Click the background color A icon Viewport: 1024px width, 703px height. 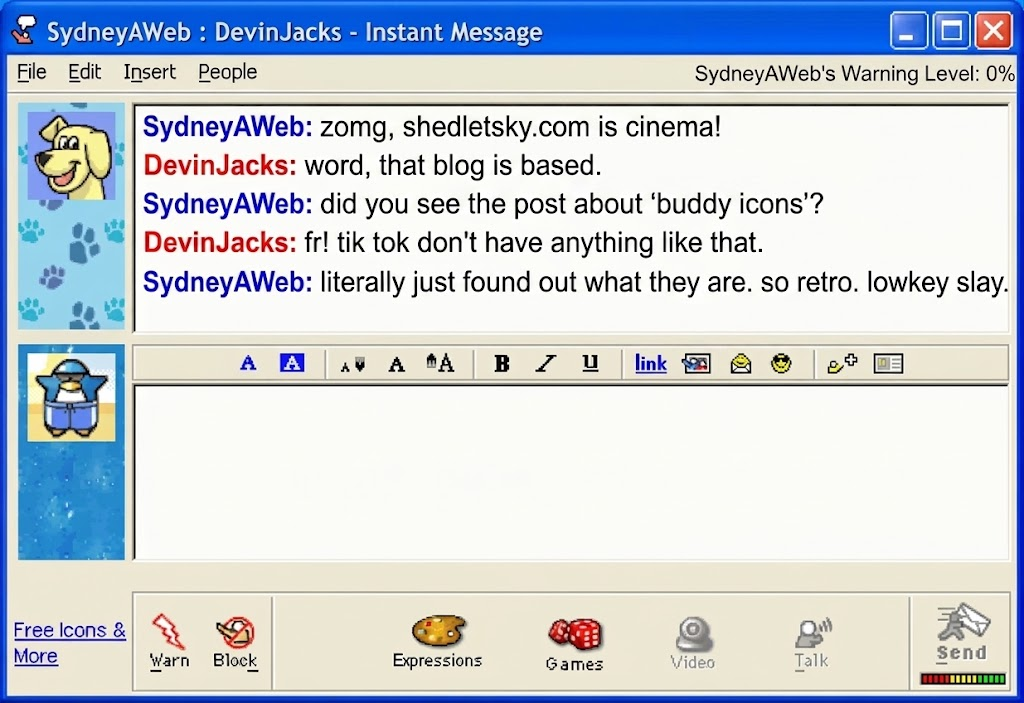(x=292, y=363)
